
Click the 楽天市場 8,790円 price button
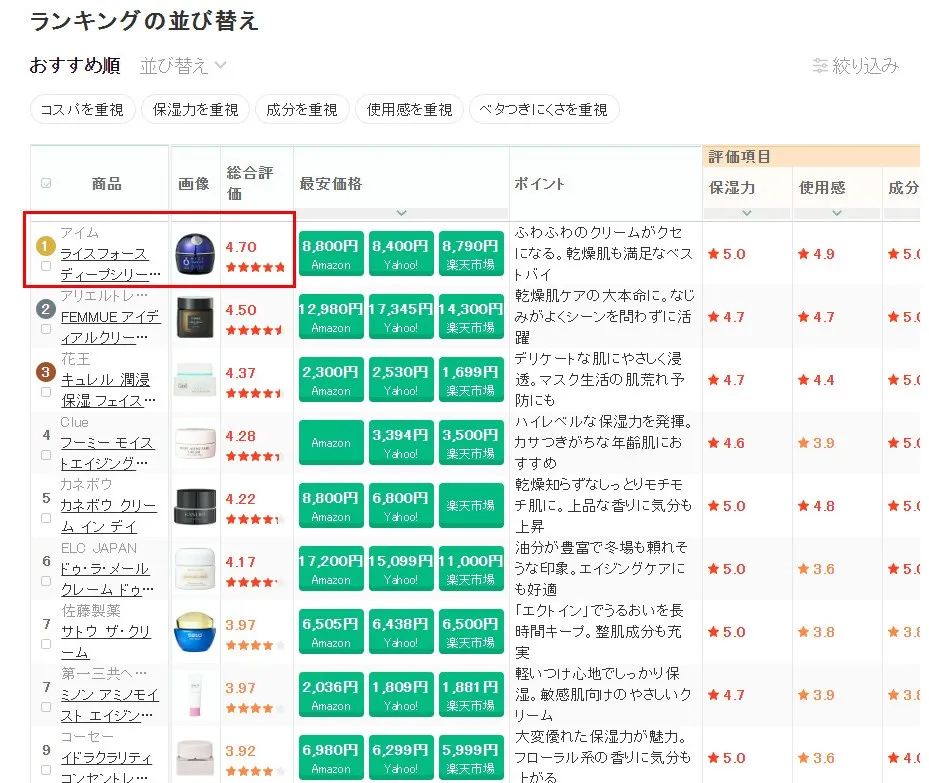click(470, 253)
